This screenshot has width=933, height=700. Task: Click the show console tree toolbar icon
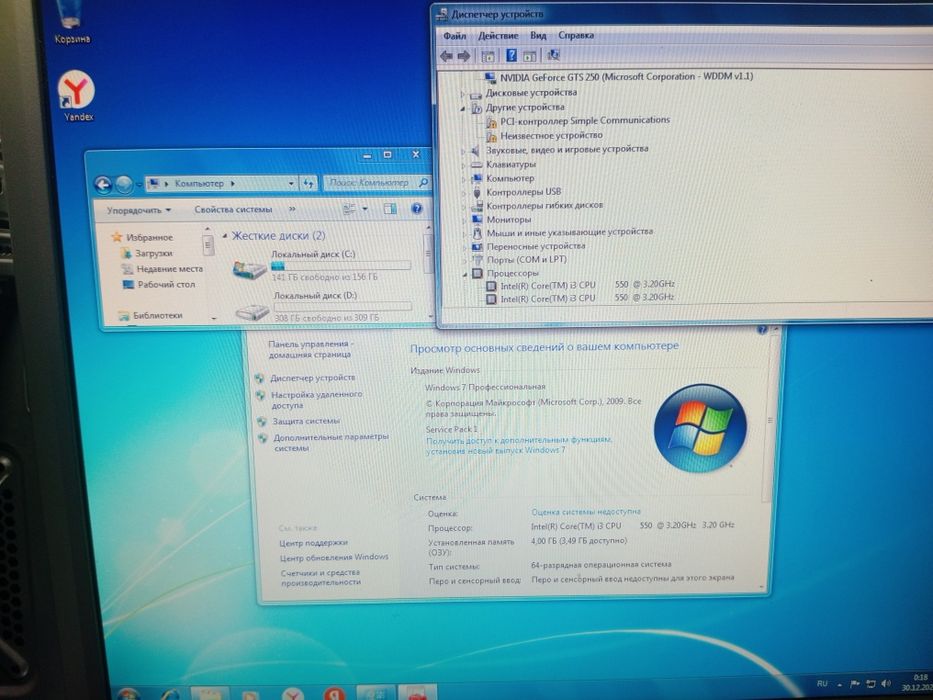click(x=488, y=56)
